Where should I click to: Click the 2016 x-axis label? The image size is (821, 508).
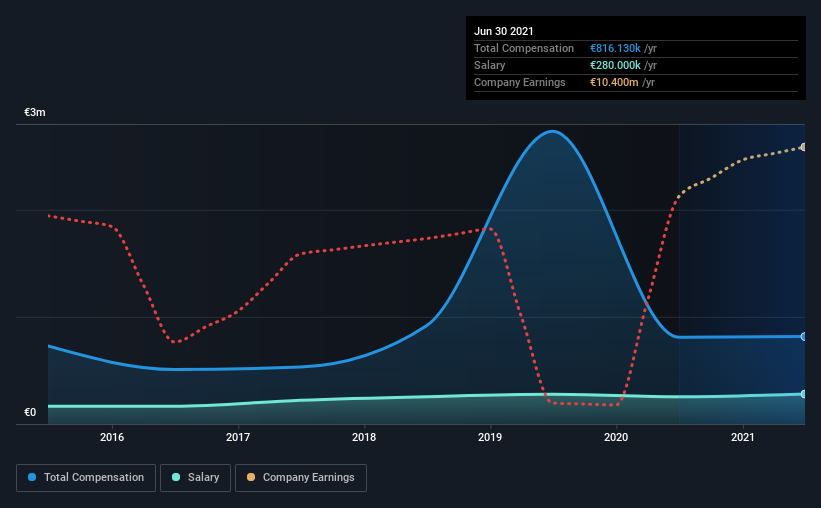point(112,437)
